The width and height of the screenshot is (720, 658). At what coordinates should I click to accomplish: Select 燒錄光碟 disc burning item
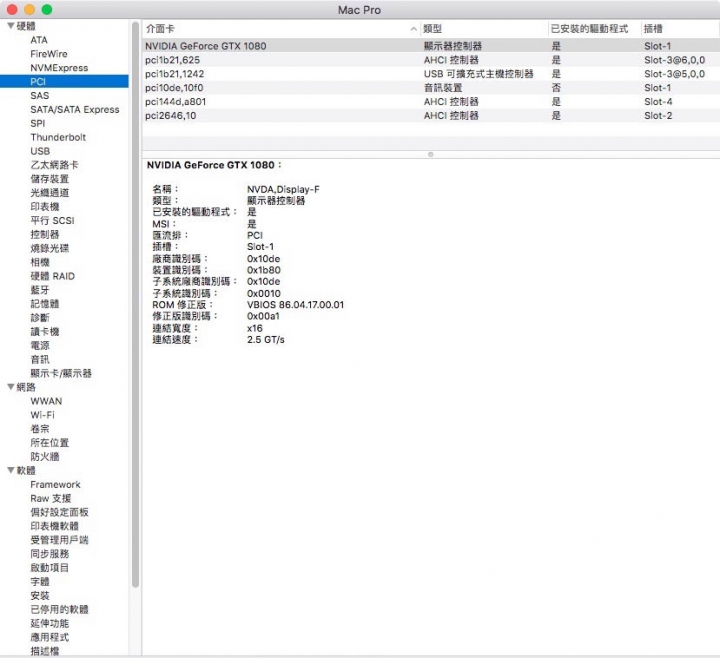pos(50,248)
